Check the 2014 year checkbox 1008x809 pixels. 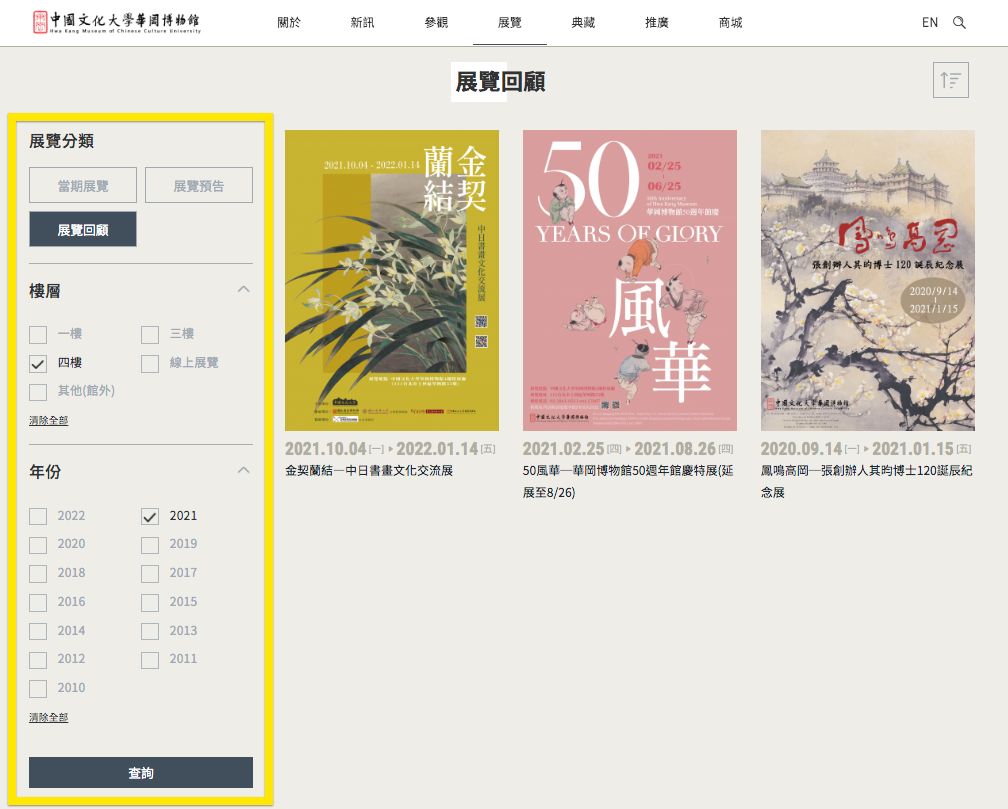[x=38, y=632]
